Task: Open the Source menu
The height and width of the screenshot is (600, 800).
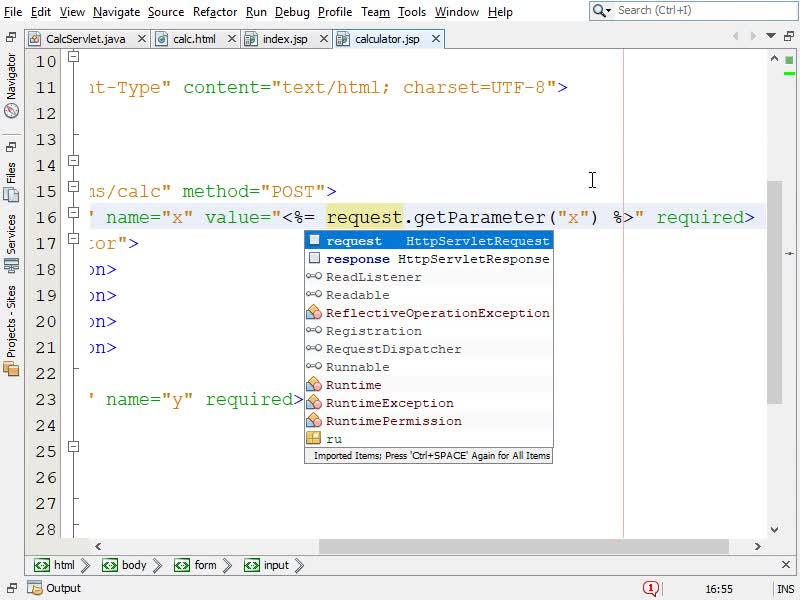Action: point(166,12)
